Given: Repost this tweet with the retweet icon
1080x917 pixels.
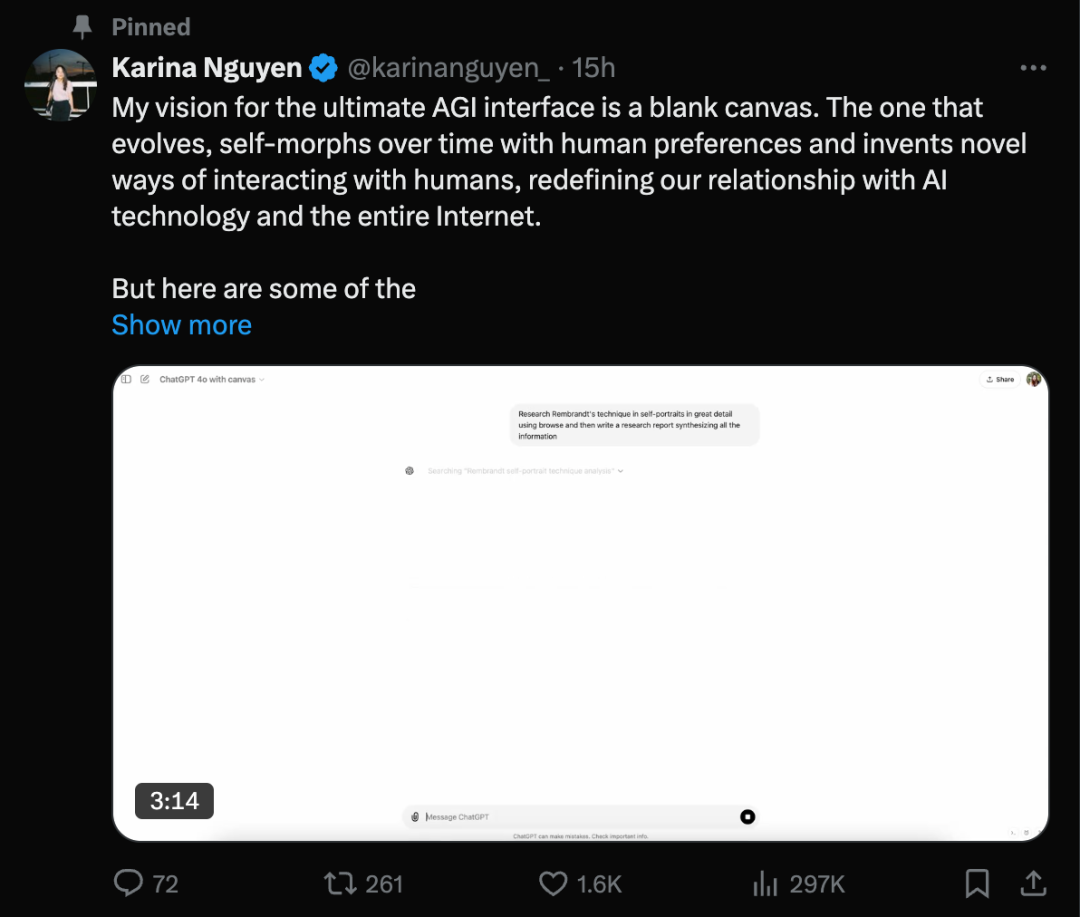Looking at the screenshot, I should 341,883.
